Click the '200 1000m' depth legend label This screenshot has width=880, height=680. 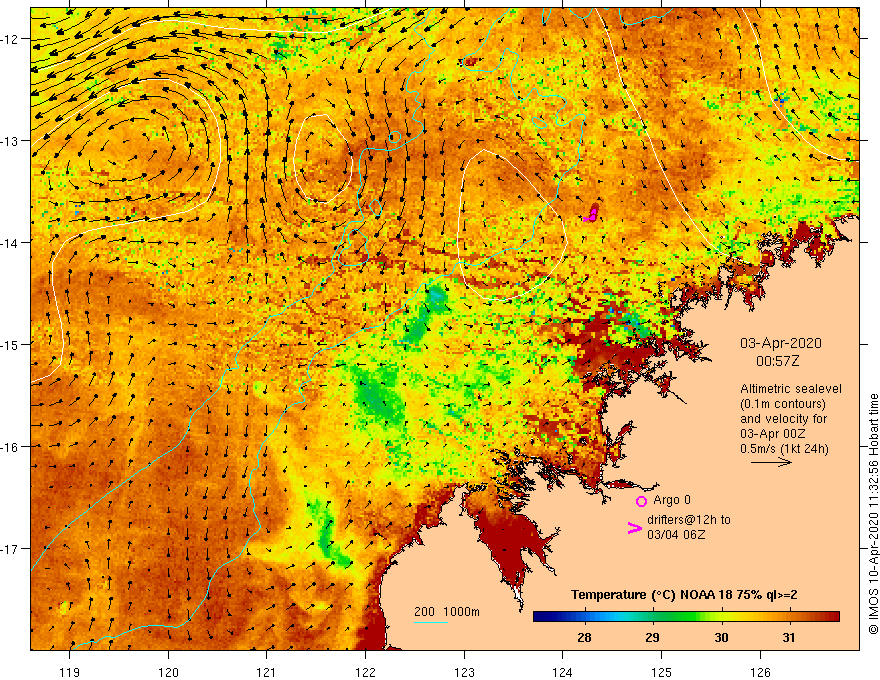pos(447,612)
